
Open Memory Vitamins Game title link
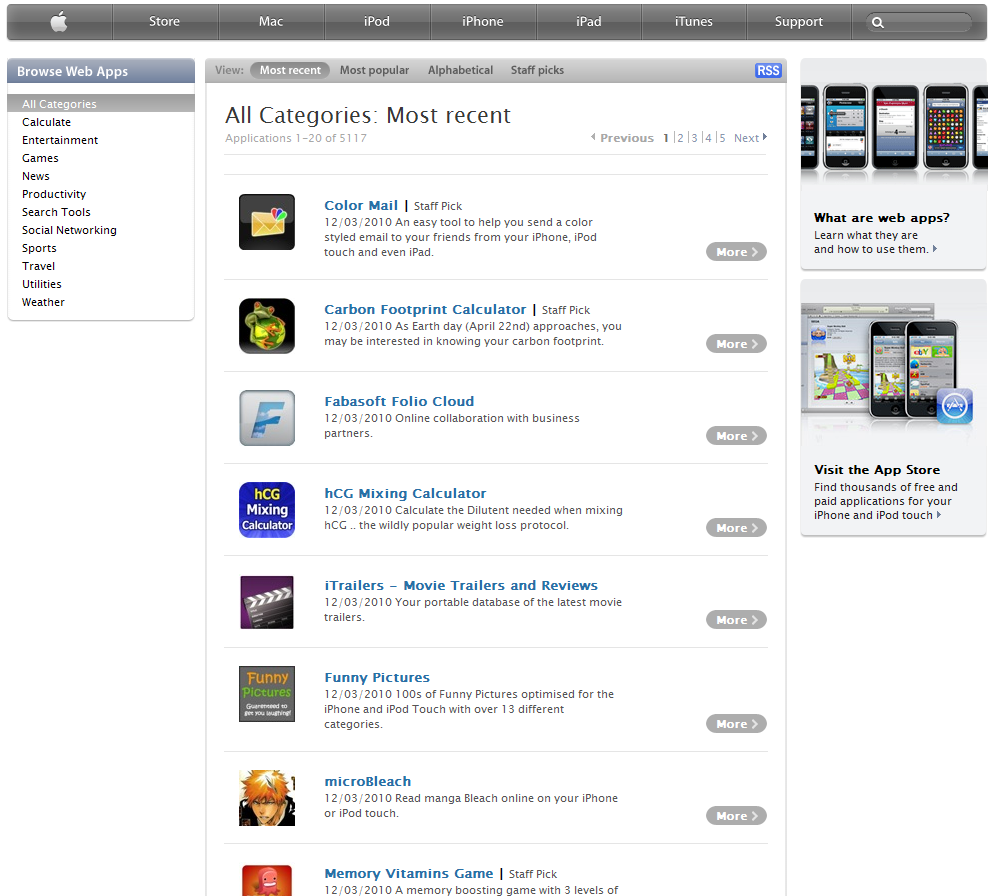point(409,874)
